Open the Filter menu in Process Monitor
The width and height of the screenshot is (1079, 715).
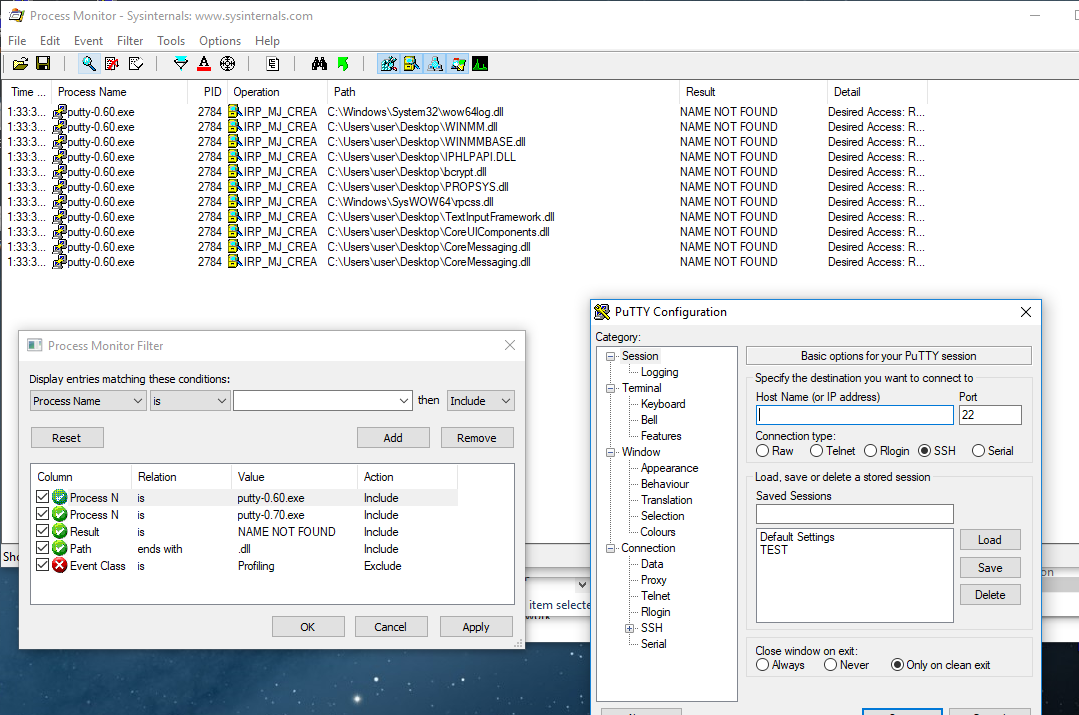(x=130, y=41)
